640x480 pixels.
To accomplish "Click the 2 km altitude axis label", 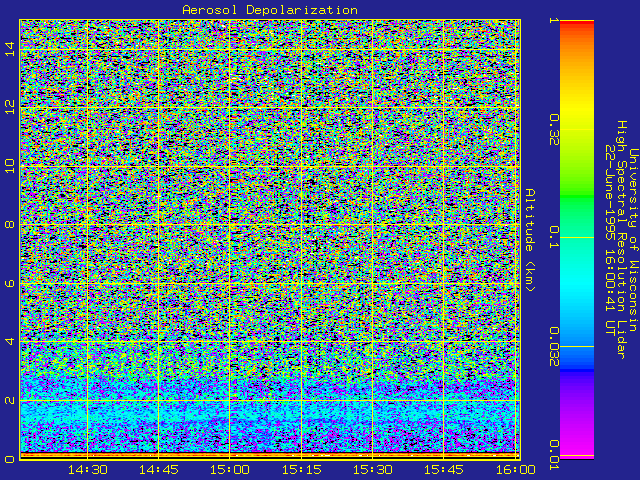I will coord(9,400).
